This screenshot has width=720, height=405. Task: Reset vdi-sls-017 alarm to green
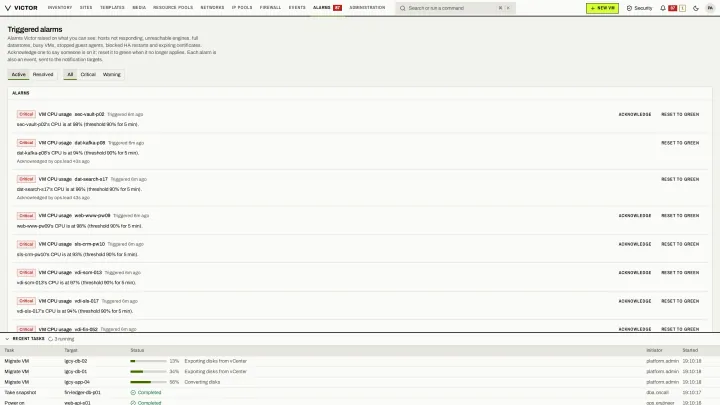680,301
